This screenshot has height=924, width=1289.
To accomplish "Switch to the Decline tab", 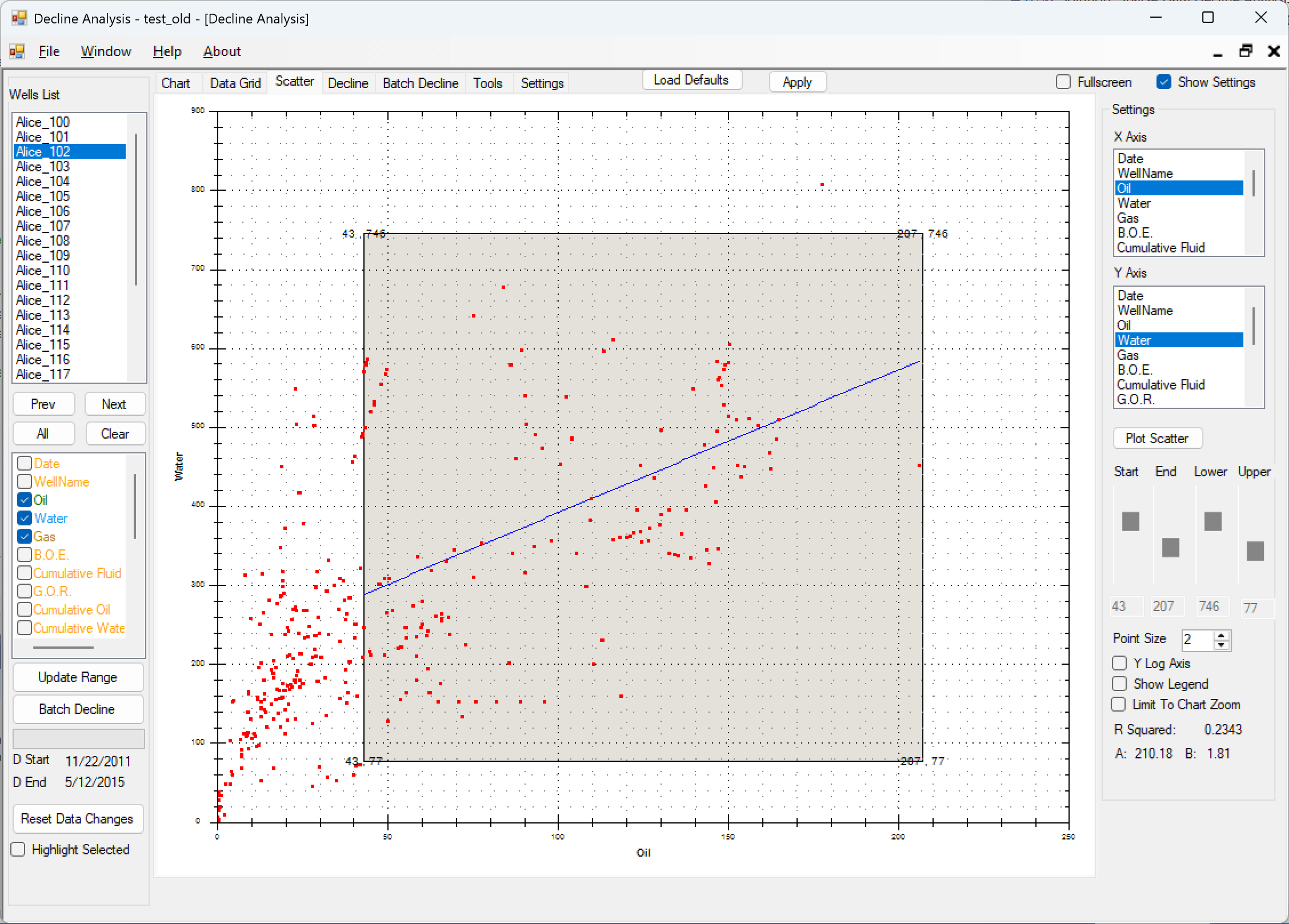I will [x=348, y=83].
